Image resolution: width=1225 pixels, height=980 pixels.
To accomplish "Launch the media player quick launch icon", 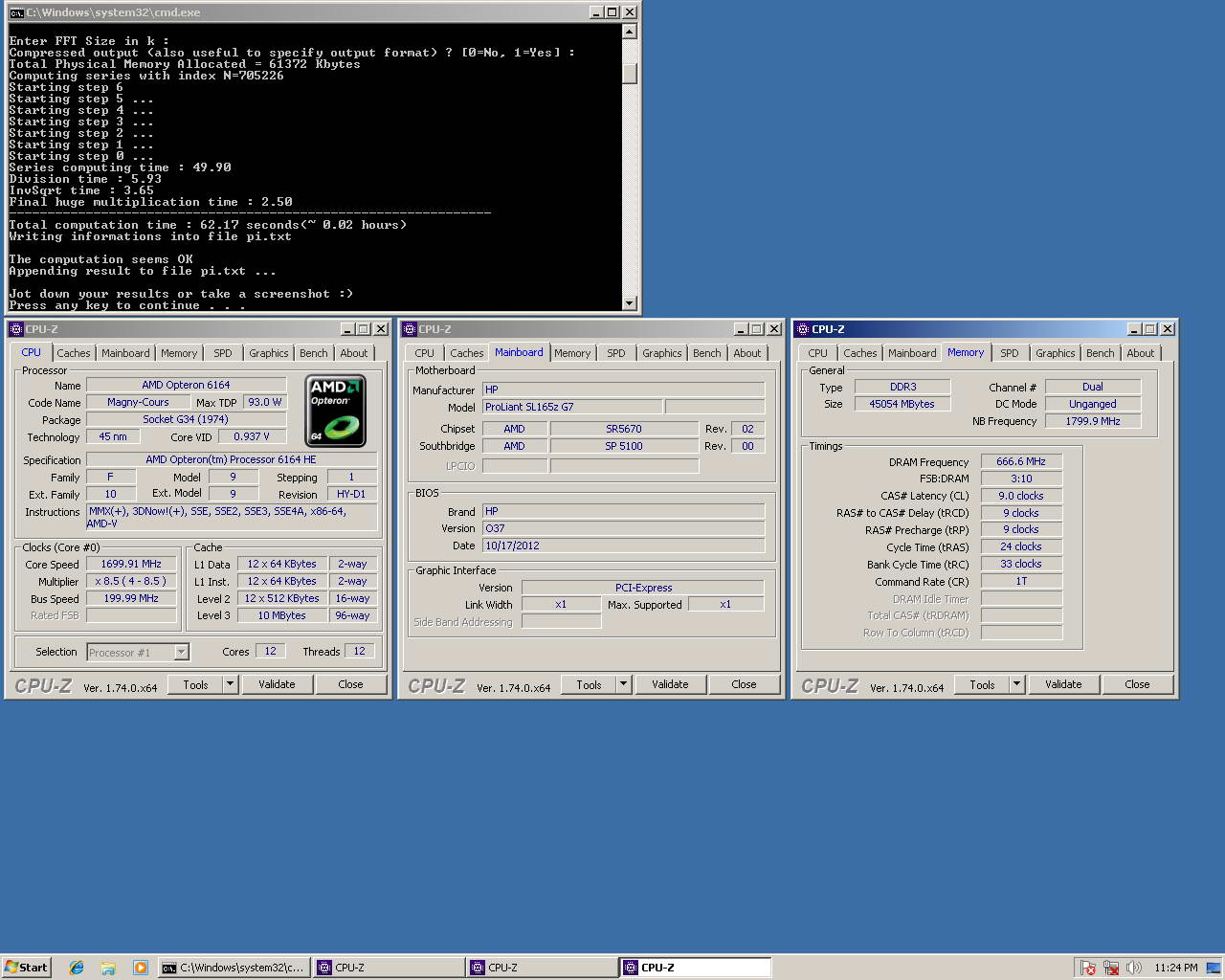I will coord(140,968).
